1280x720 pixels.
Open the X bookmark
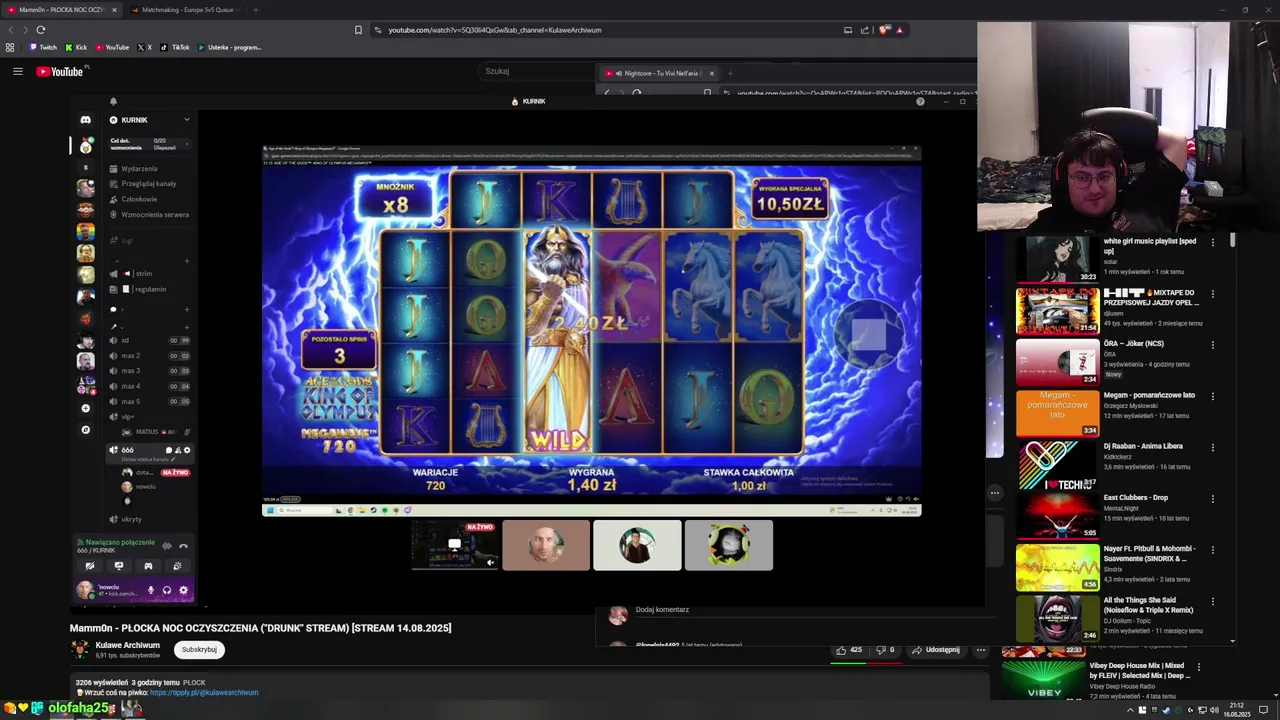tap(144, 47)
